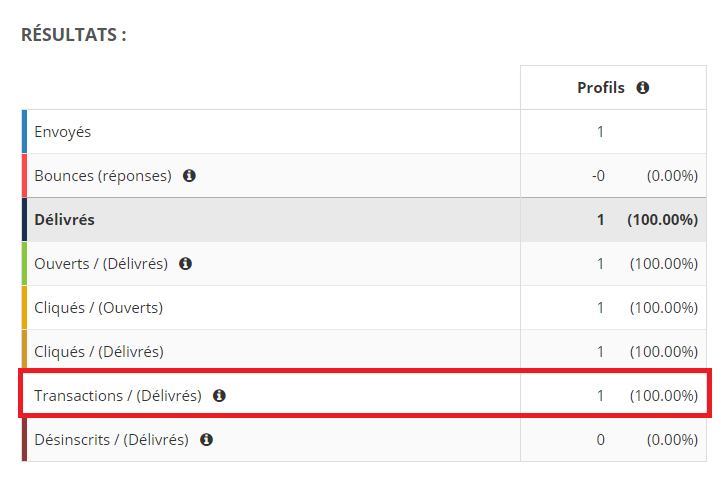Click the blue color bar of Envoyés
This screenshot has width=721, height=489.
[24, 132]
